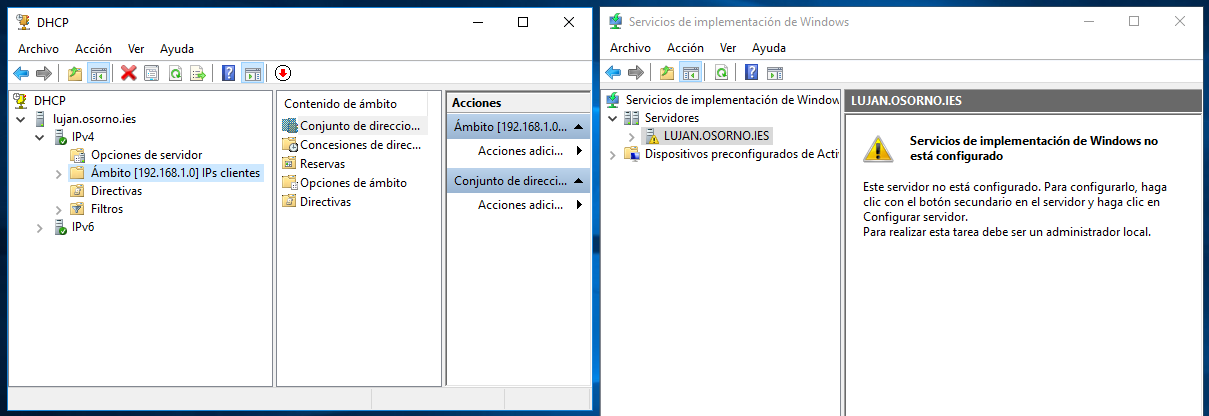Click Forward arrow in WDS toolbar
The height and width of the screenshot is (416, 1209).
[636, 72]
